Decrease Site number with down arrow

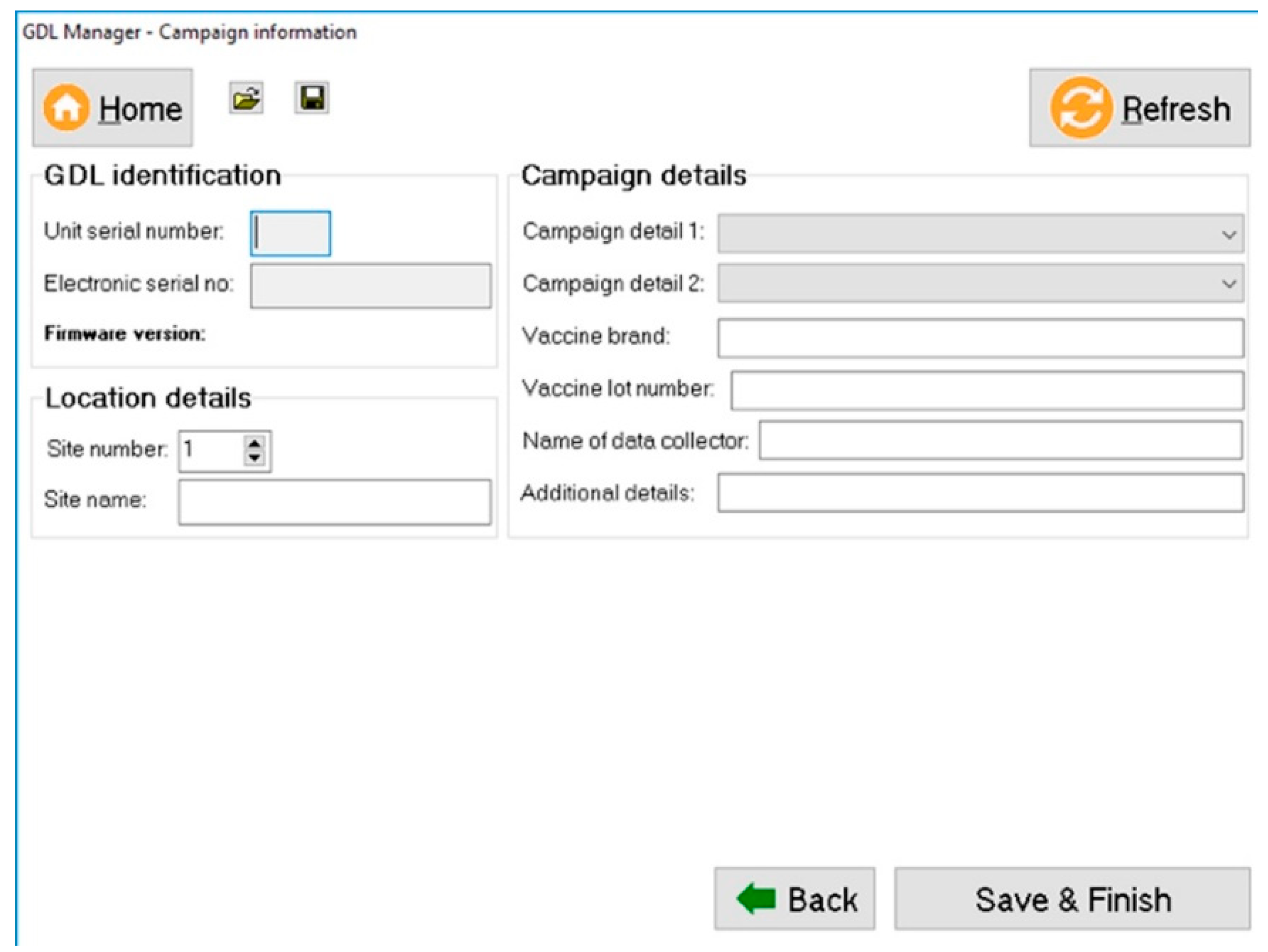(254, 458)
